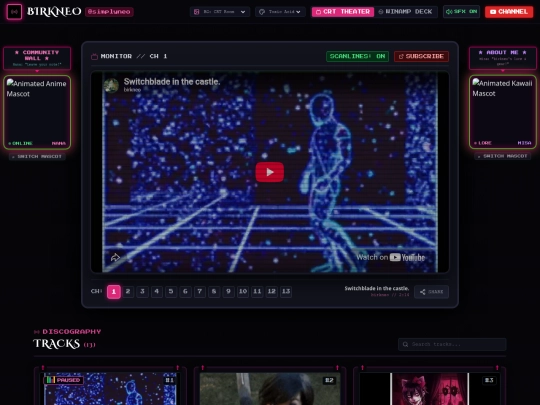Open the BG: CRT Room dropdown
540x405 pixels.
(220, 12)
